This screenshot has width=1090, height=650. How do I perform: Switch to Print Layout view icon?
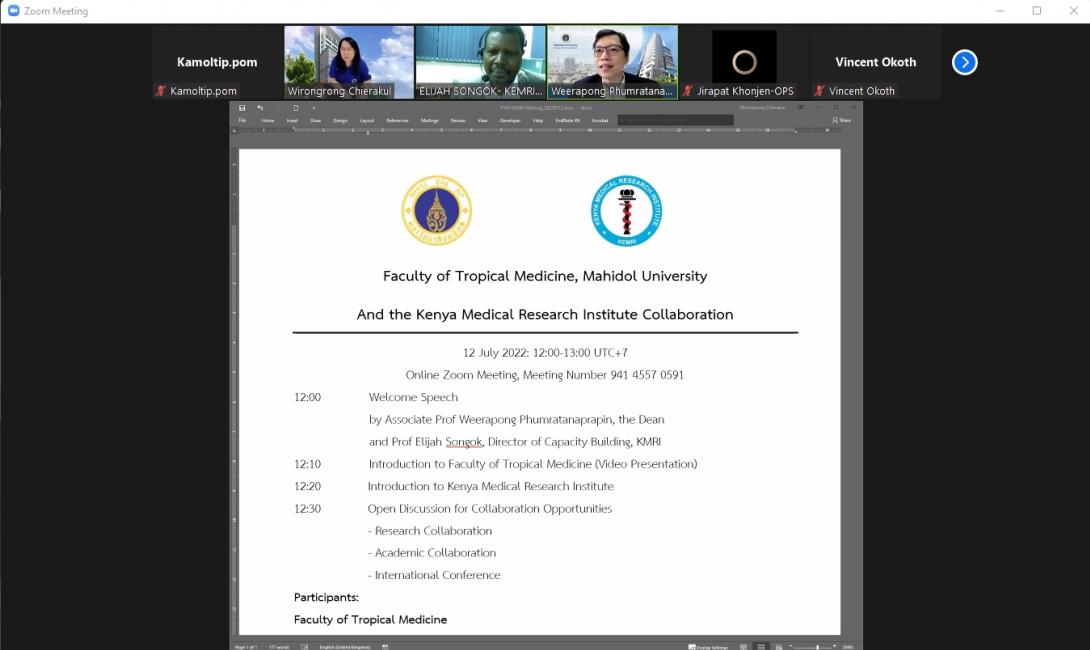(x=761, y=647)
